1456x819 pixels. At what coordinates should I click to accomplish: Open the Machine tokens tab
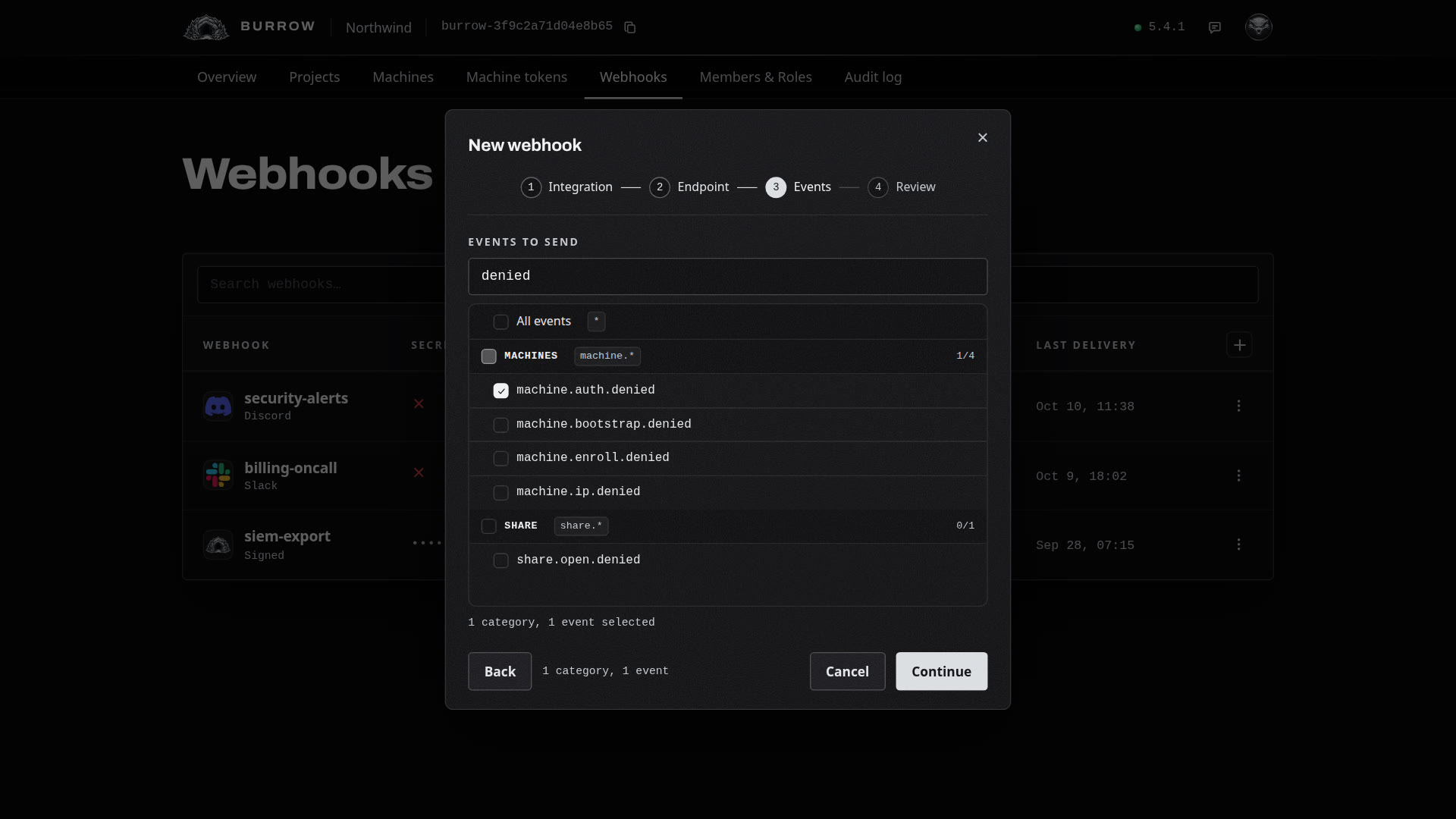pyautogui.click(x=516, y=77)
